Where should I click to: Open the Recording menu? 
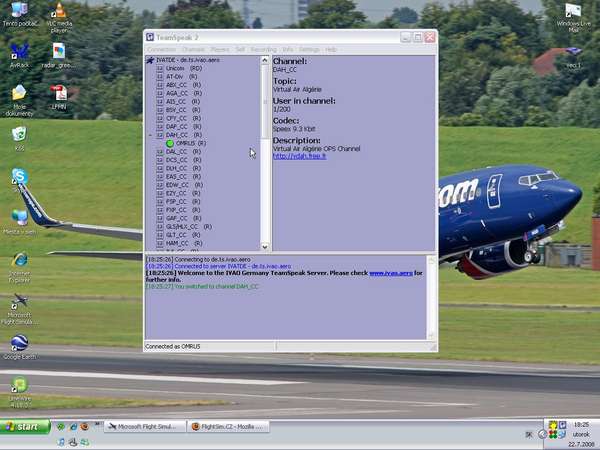click(x=264, y=50)
